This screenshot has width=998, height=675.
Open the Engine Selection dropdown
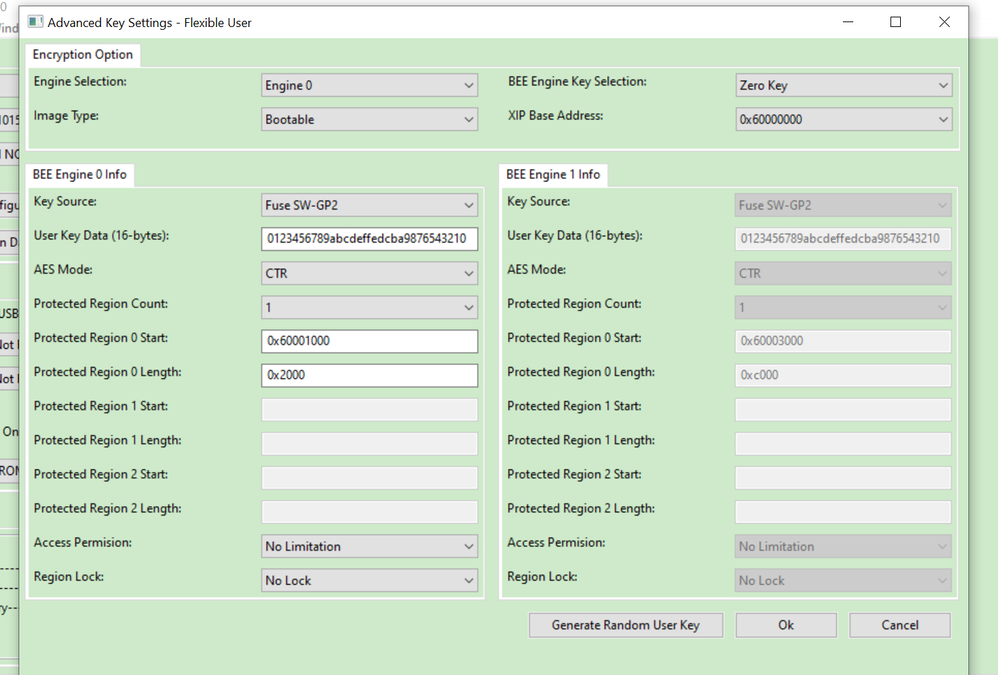click(x=369, y=85)
